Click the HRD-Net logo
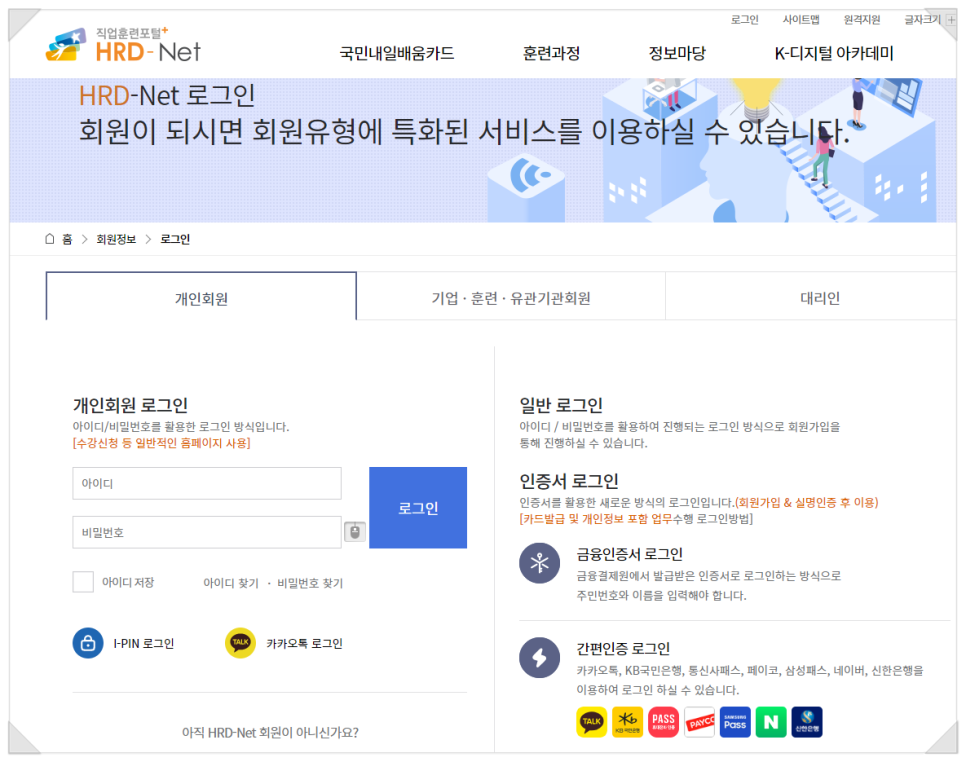The width and height of the screenshot is (966, 762). (123, 45)
